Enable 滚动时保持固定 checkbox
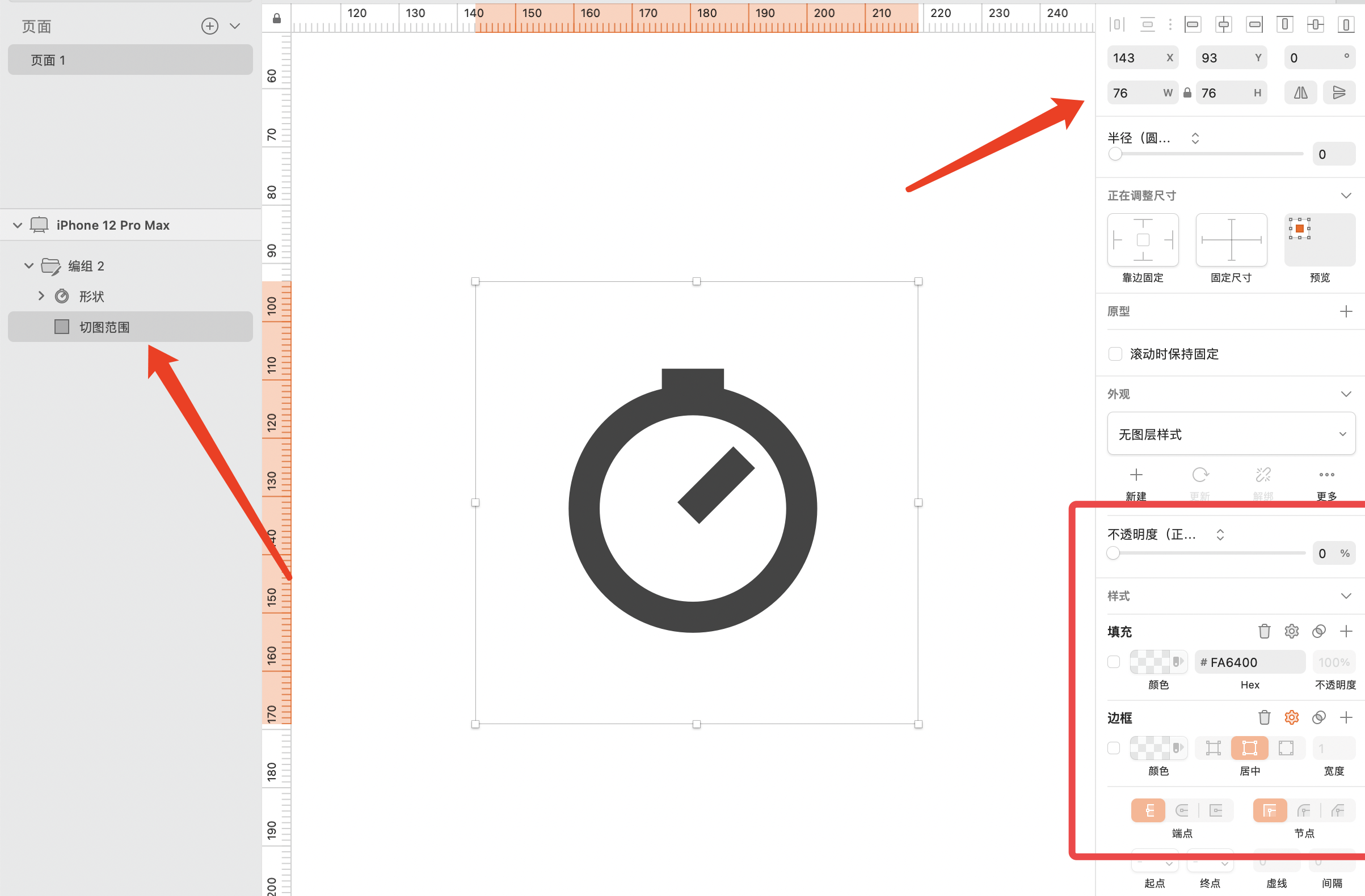This screenshot has width=1365, height=896. 1115,354
